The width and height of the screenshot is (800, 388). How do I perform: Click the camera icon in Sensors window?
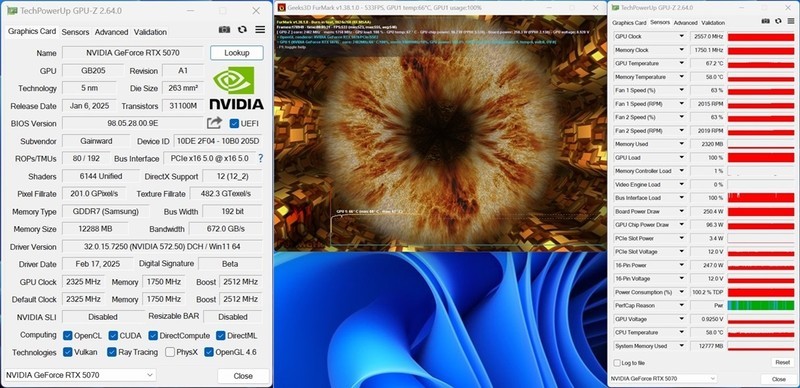765,21
